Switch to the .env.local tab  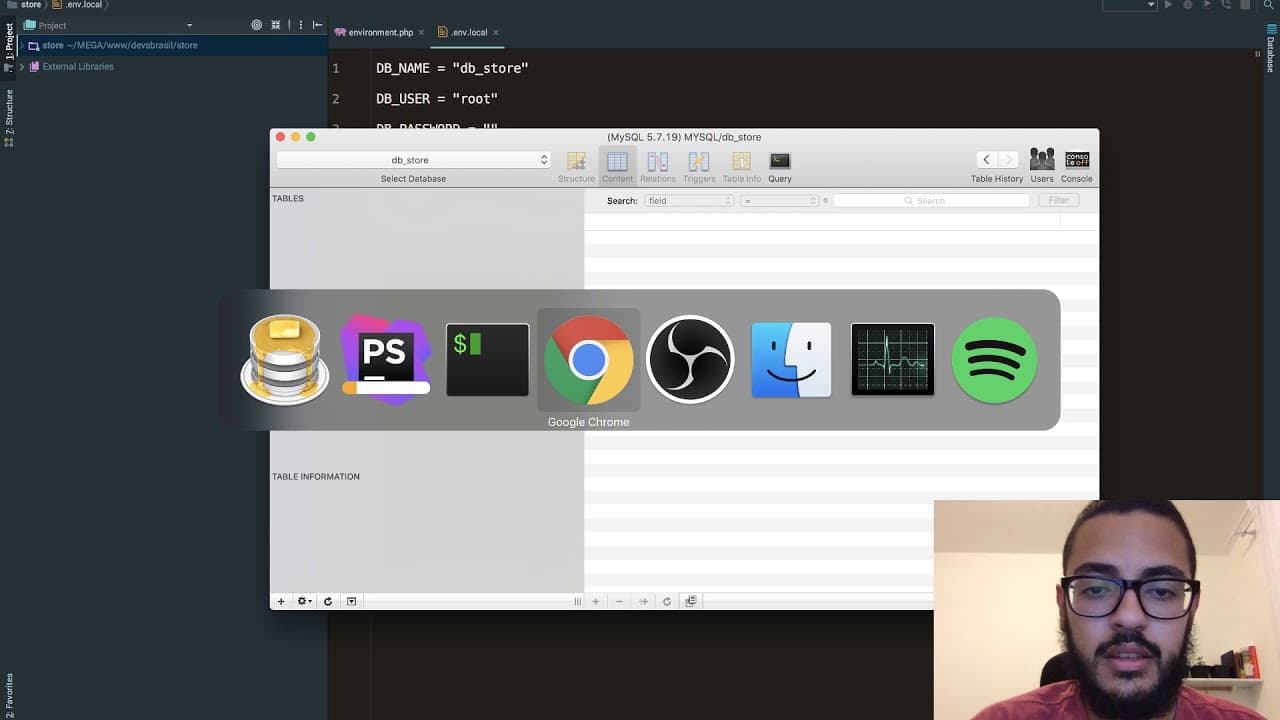(469, 32)
